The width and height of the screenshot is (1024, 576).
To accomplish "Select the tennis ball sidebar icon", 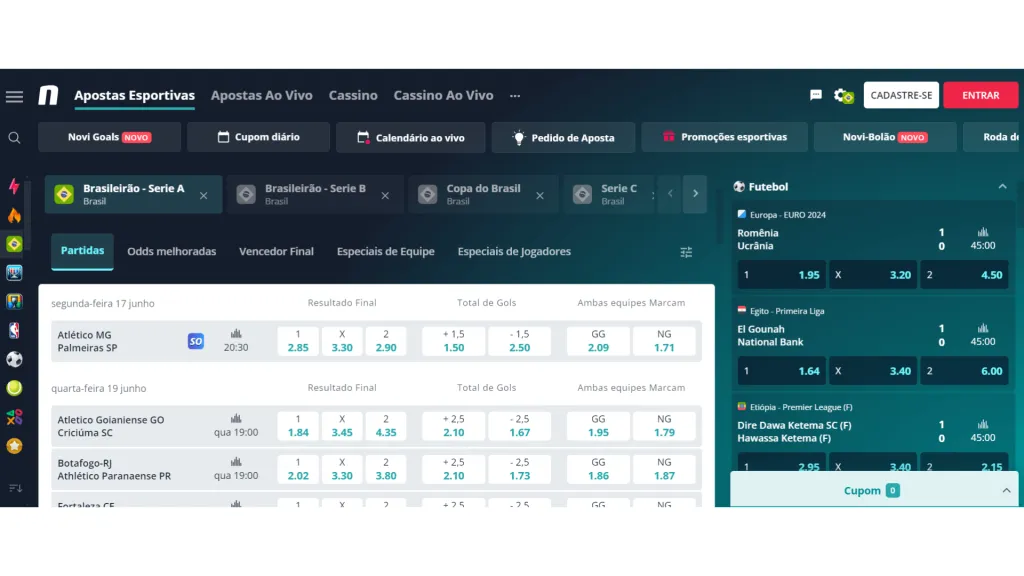I will tap(14, 388).
